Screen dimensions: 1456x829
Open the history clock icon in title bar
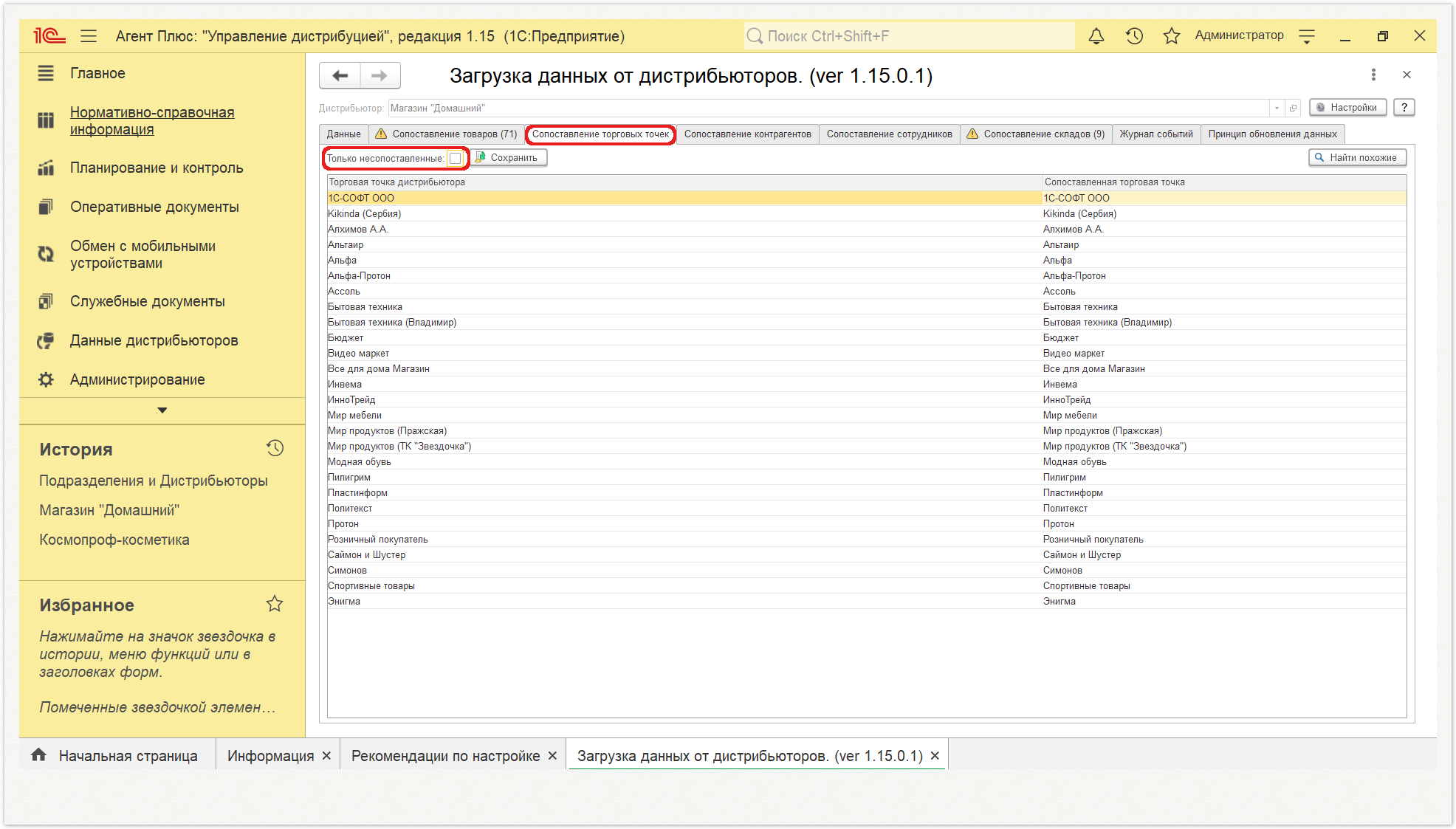point(1134,35)
